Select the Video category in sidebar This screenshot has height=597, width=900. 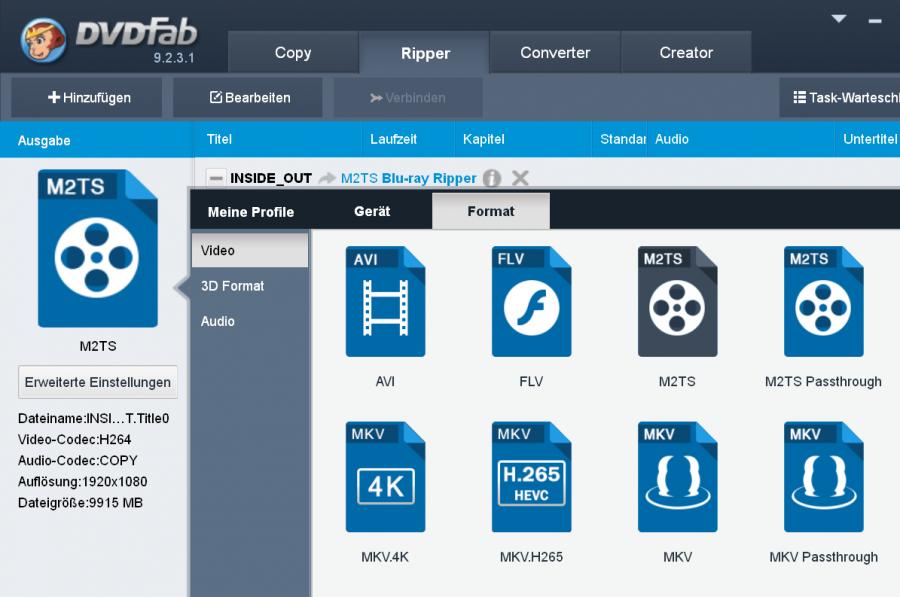point(250,250)
